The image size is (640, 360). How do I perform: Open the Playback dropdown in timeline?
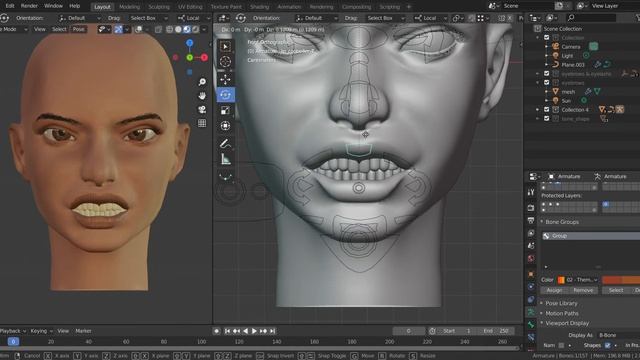[x=12, y=331]
